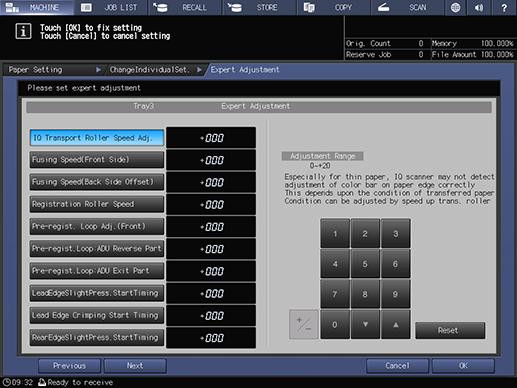The height and width of the screenshot is (388, 517).
Task: Open the RECALL tab
Action: (x=185, y=7)
